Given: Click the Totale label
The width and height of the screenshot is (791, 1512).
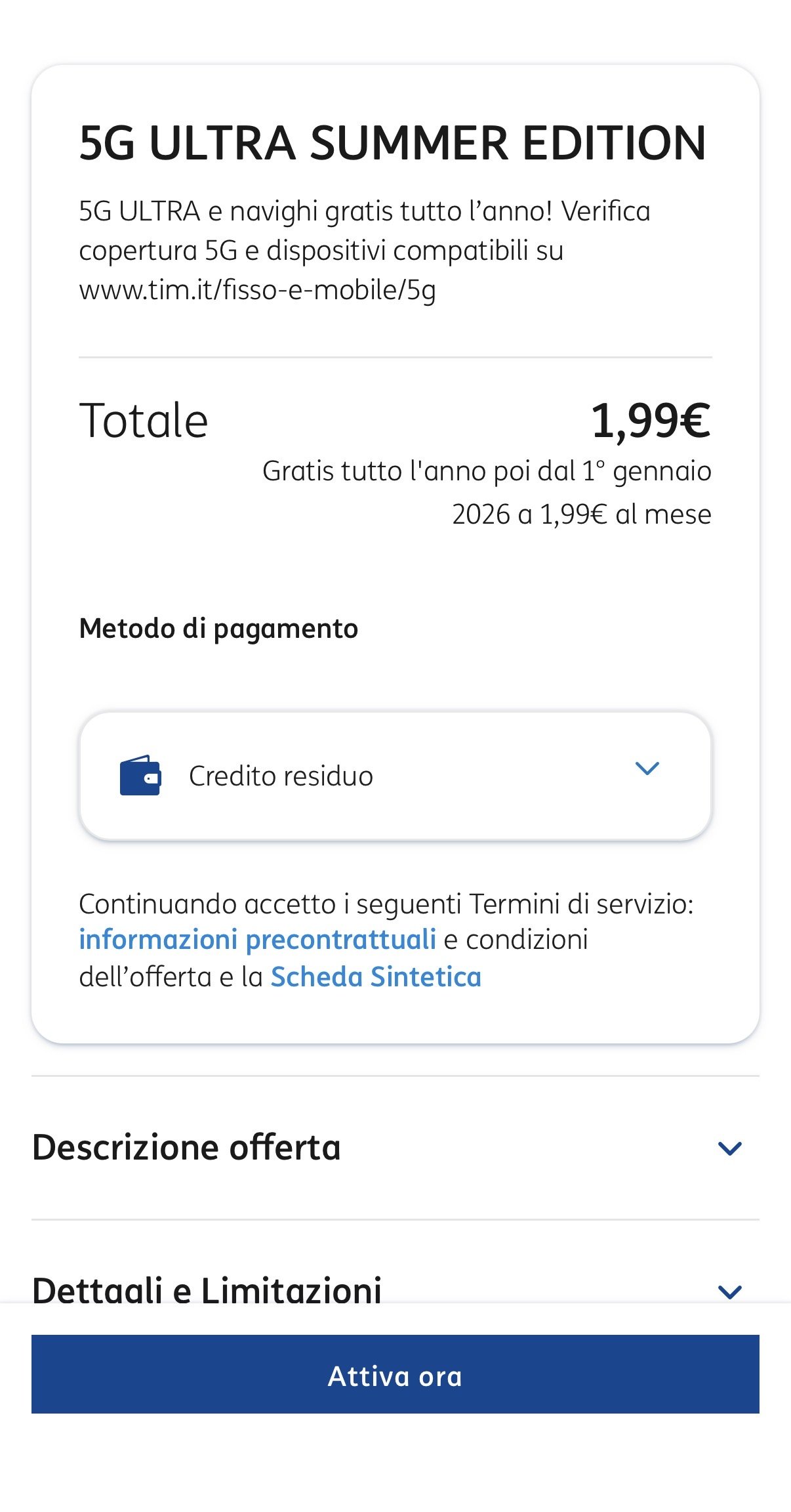Looking at the screenshot, I should 144,421.
